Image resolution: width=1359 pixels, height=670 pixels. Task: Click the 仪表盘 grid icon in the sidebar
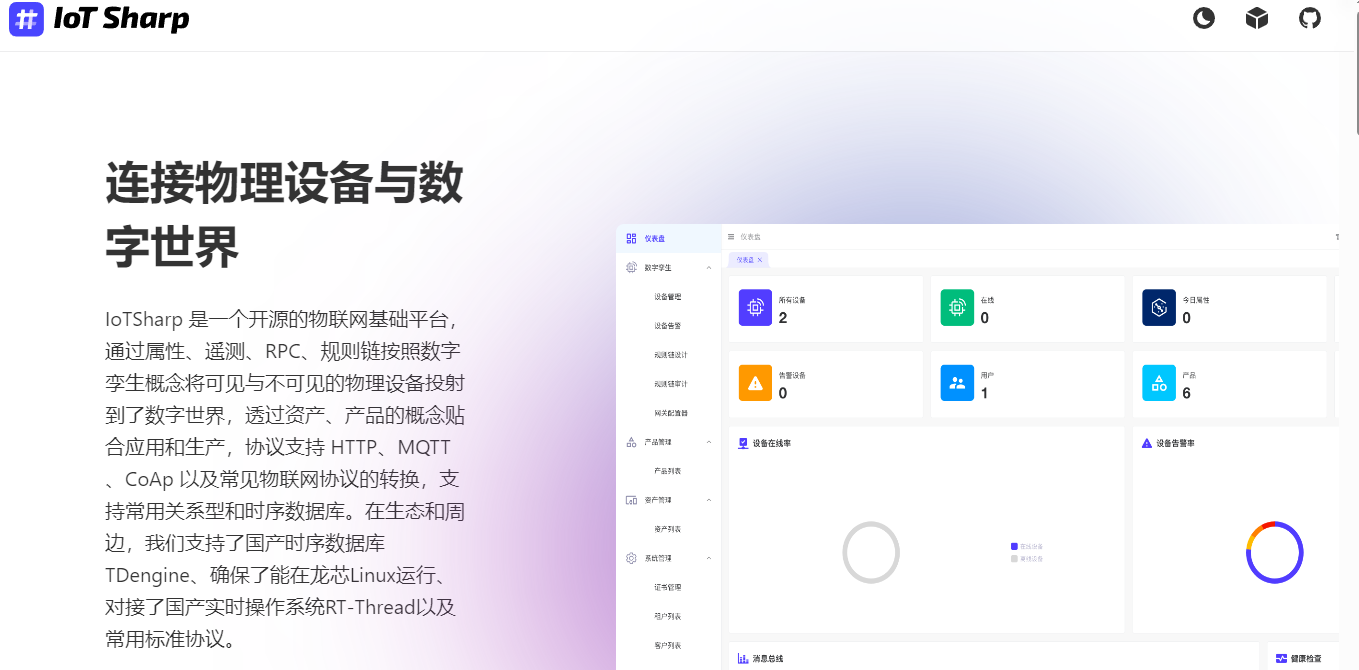[631, 238]
